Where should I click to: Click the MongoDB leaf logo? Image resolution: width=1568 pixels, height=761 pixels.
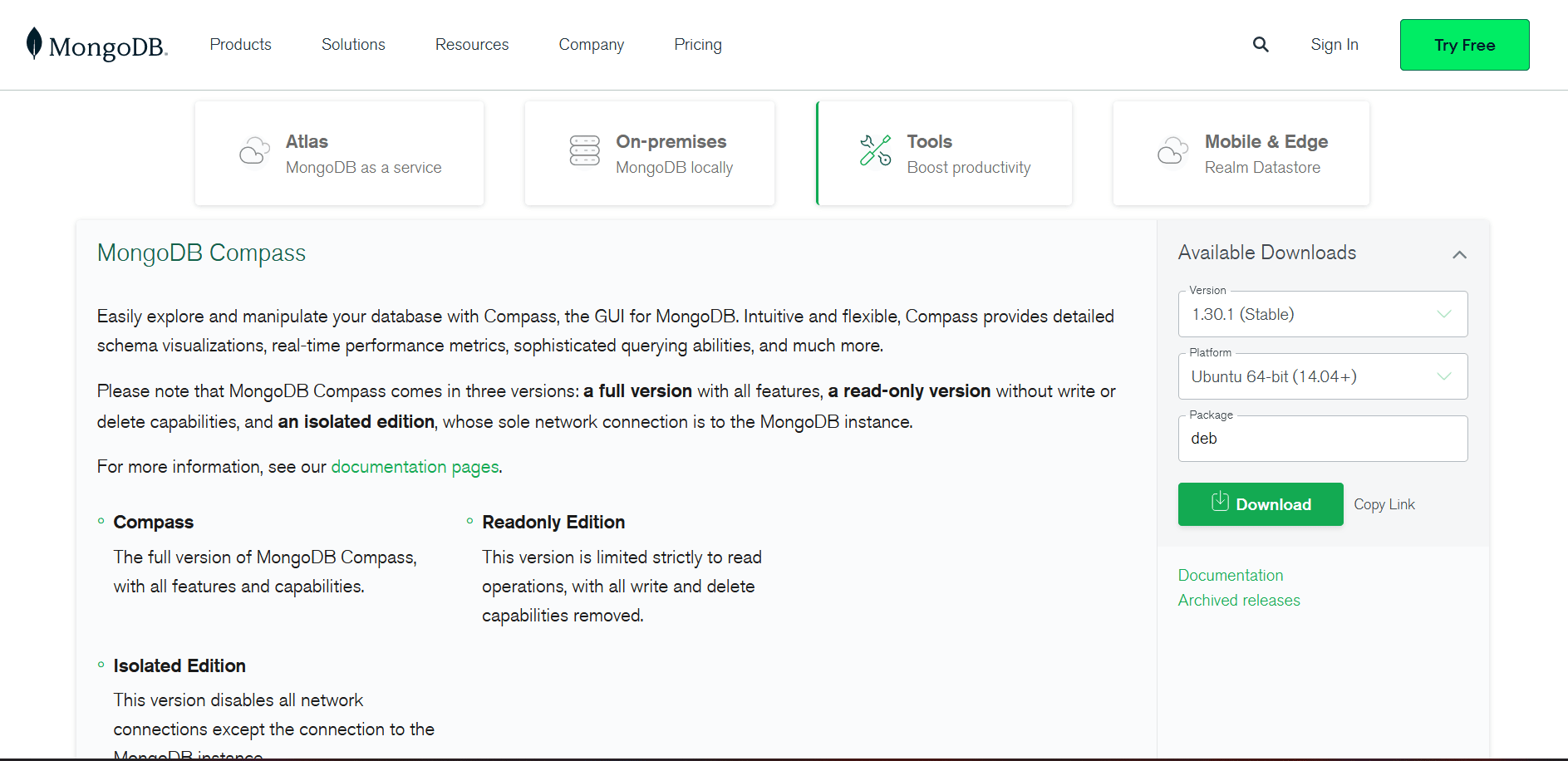(x=34, y=43)
